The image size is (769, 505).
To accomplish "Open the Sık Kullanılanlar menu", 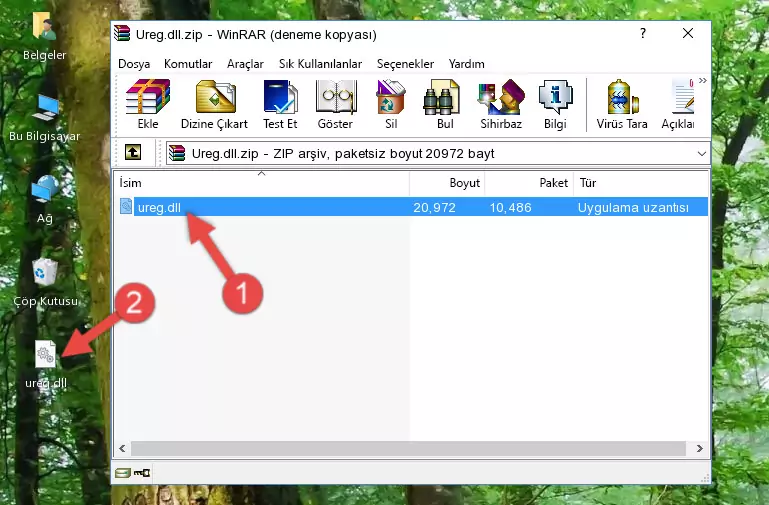I will point(320,64).
